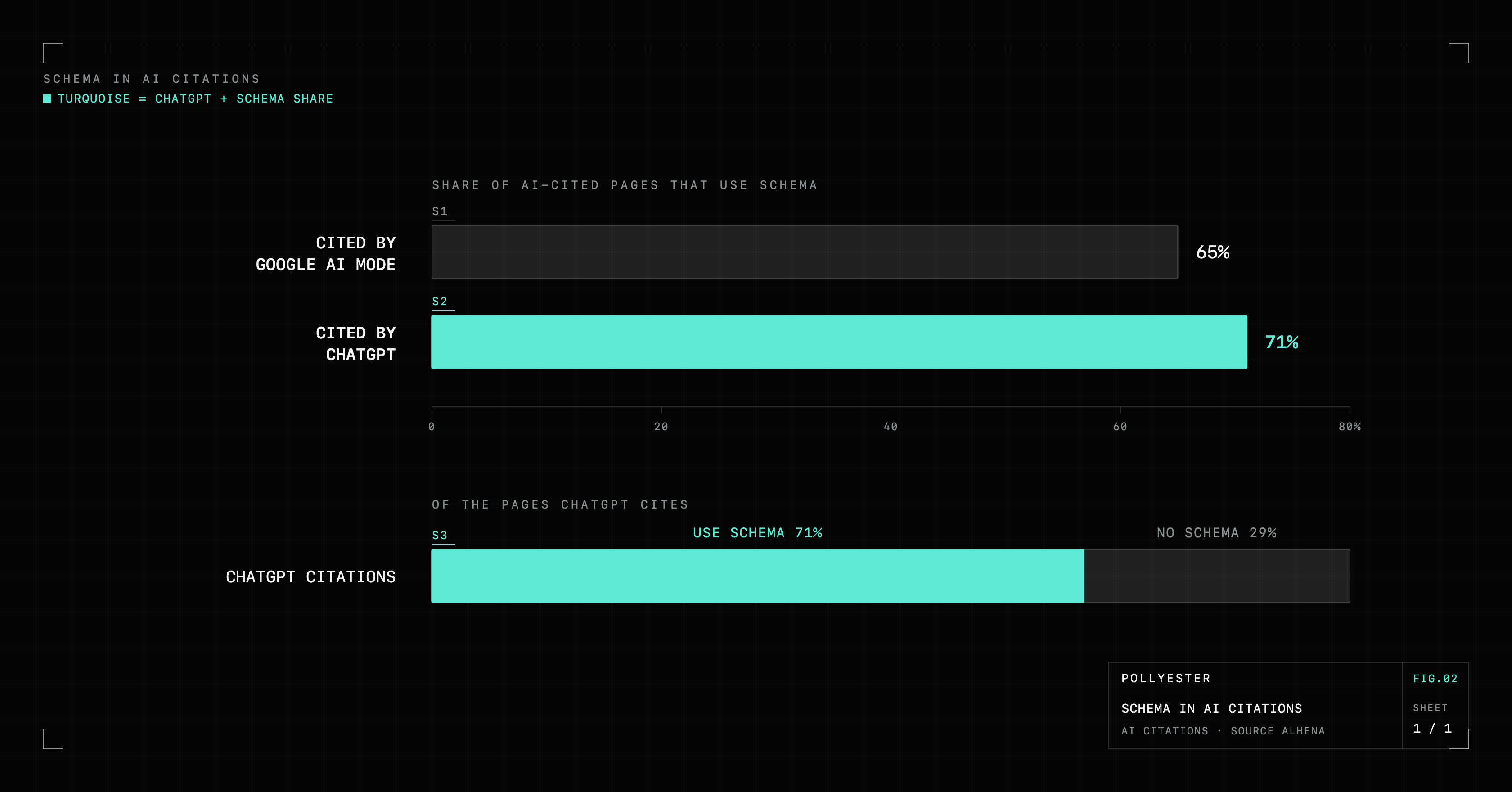The width and height of the screenshot is (1512, 792).
Task: Click the turquoise legend square
Action: pyautogui.click(x=47, y=99)
